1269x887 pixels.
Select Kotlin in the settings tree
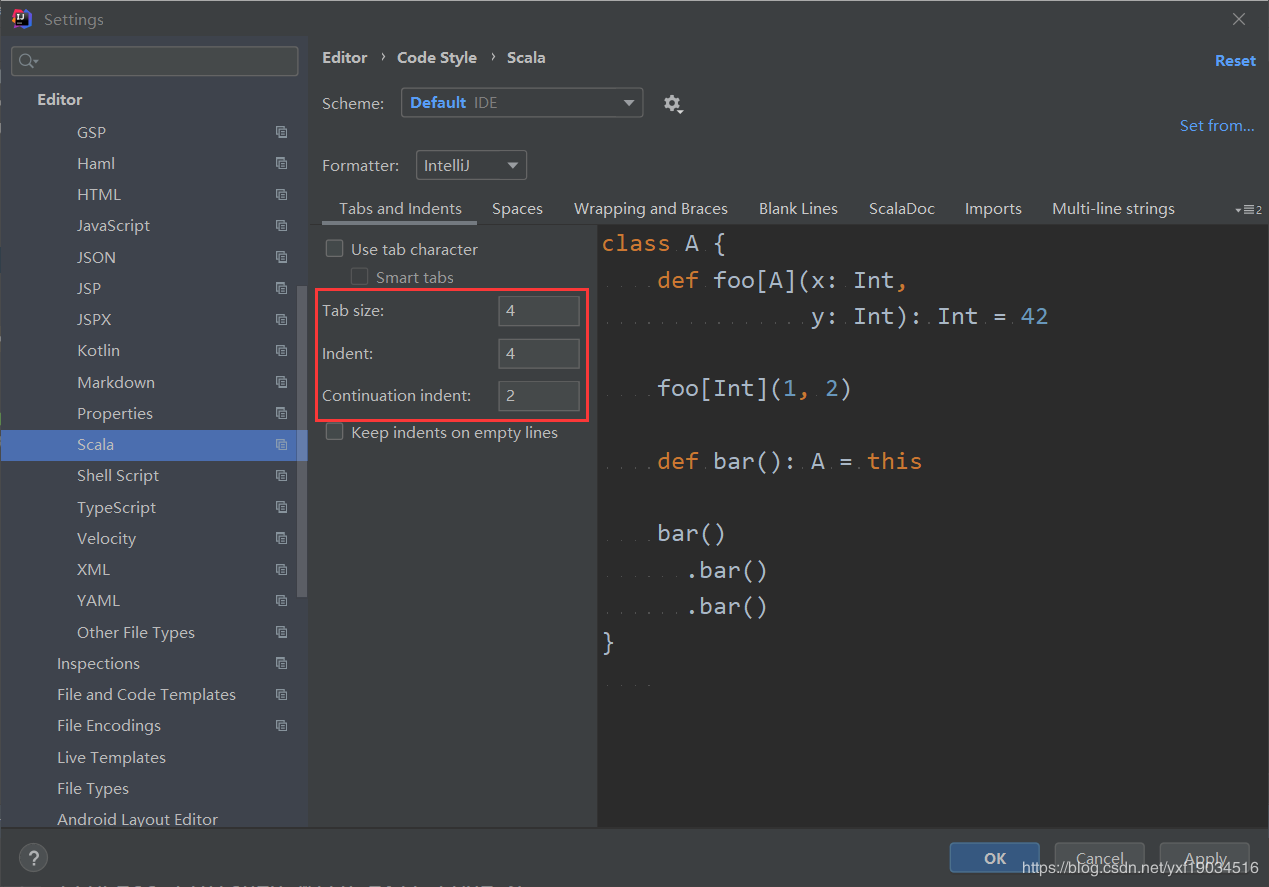coord(98,350)
